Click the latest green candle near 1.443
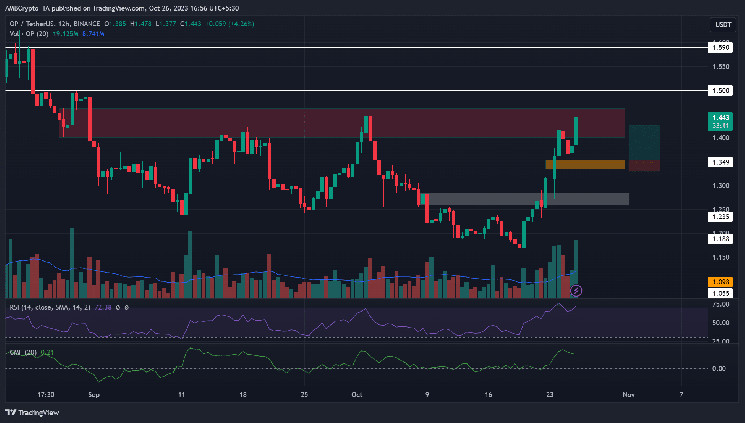The height and width of the screenshot is (423, 745). click(x=576, y=131)
